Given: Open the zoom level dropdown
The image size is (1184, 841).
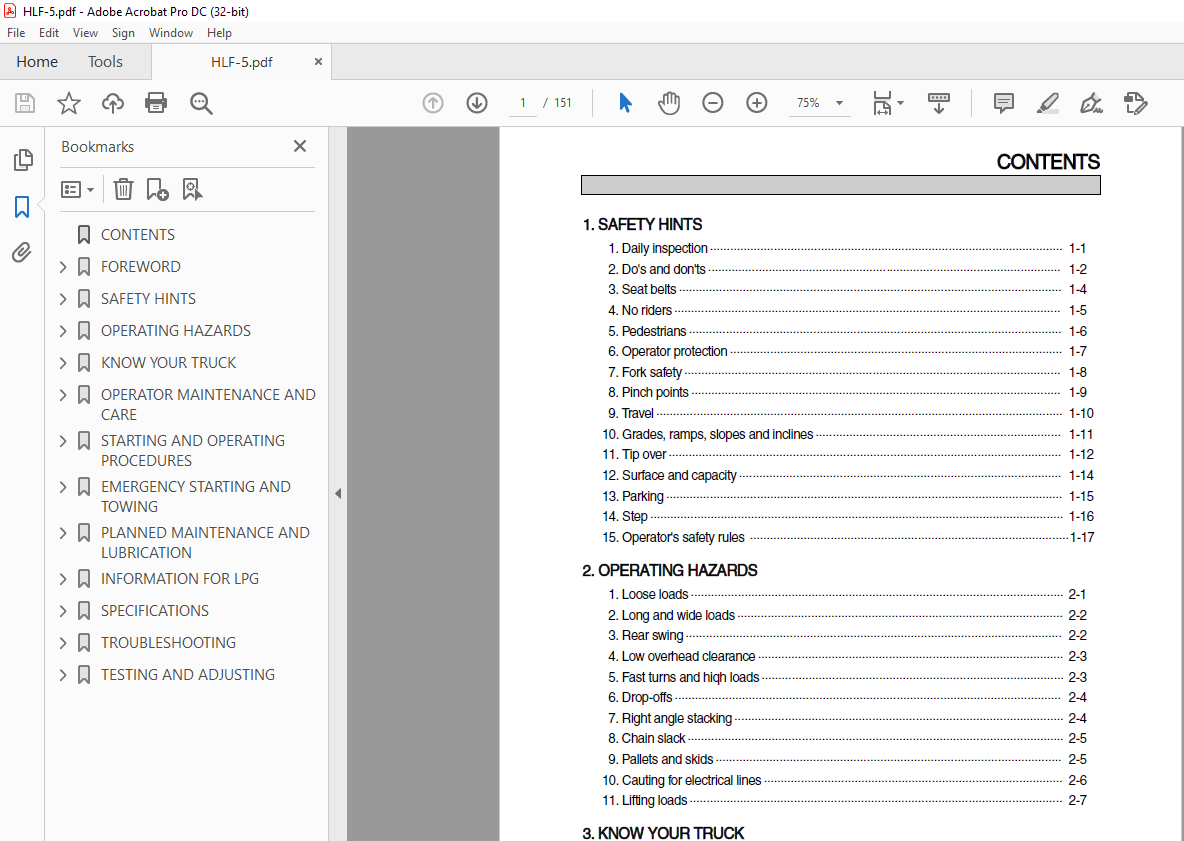Looking at the screenshot, I should coord(839,103).
